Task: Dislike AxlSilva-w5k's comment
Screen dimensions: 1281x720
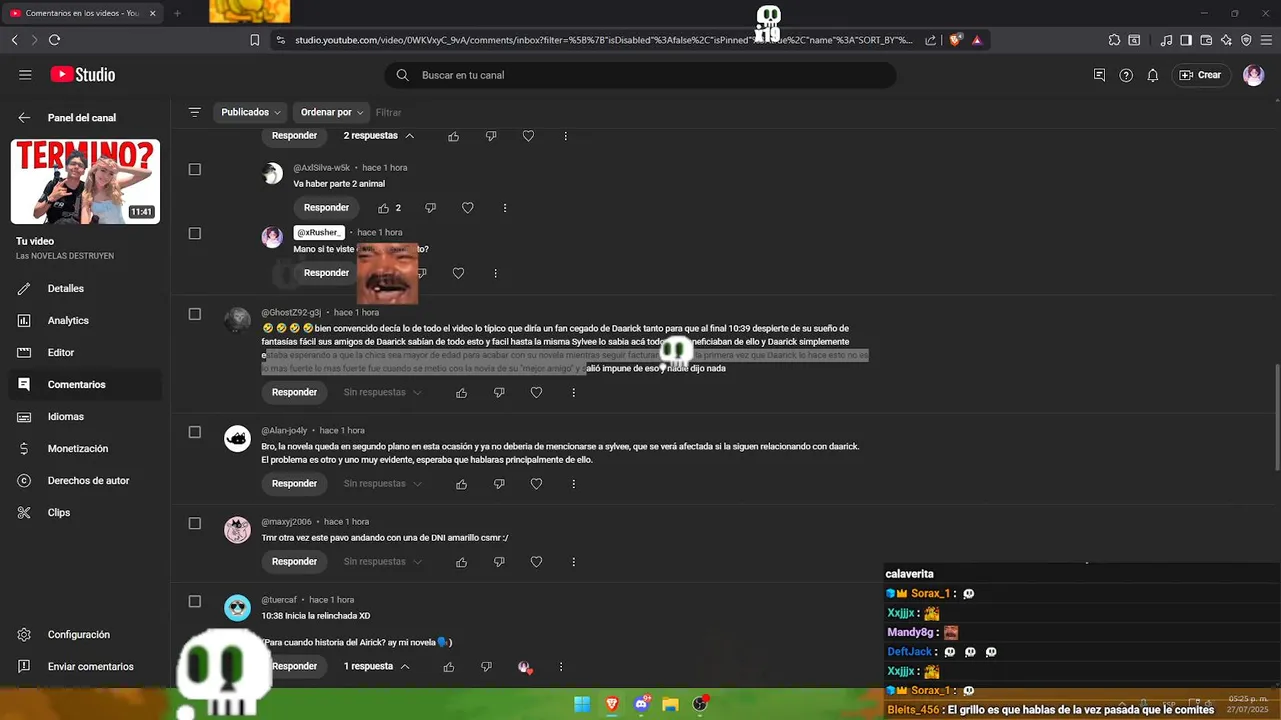Action: coord(430,208)
